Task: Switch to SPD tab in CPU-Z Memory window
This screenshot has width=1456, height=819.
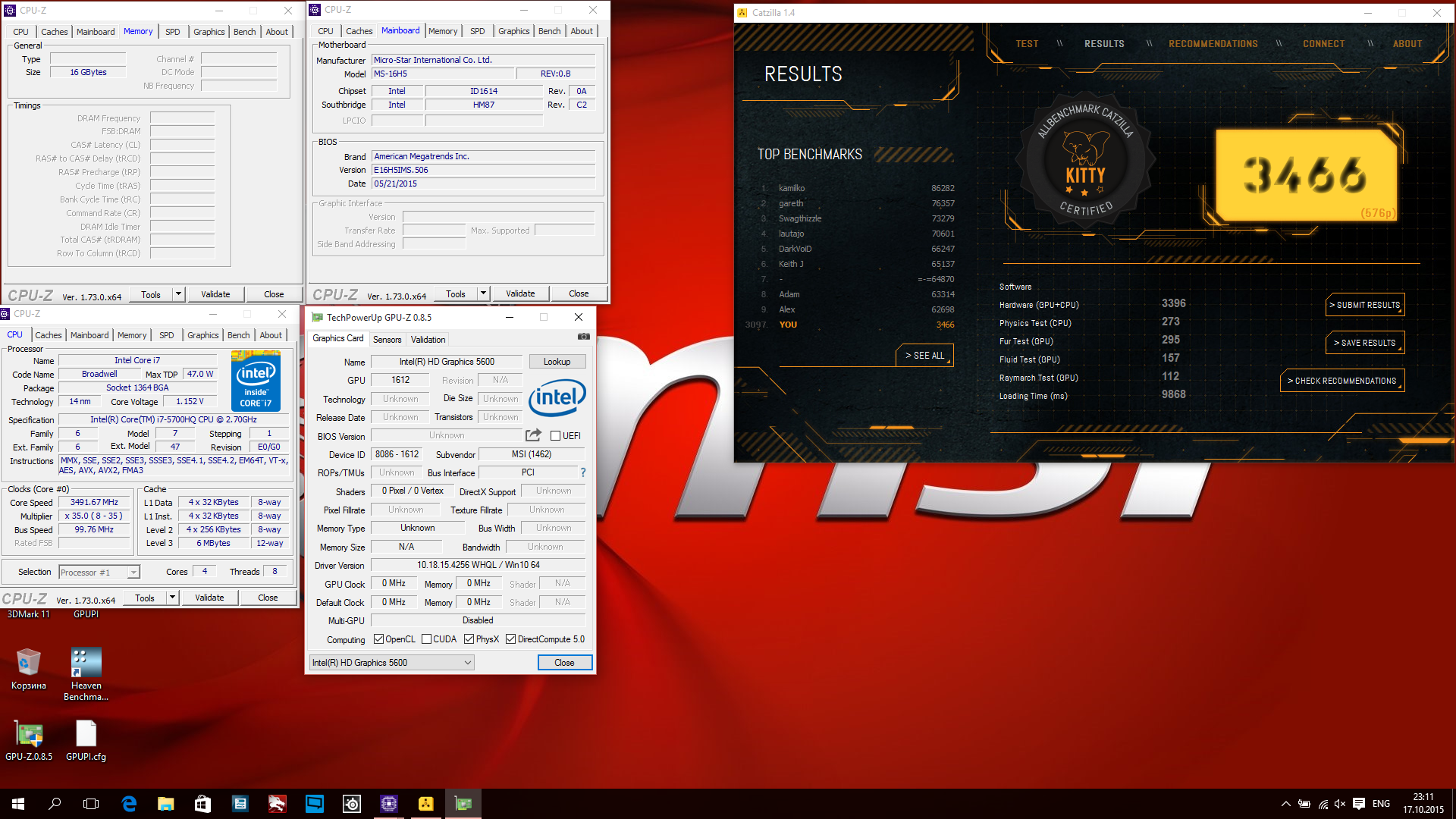Action: pyautogui.click(x=173, y=32)
